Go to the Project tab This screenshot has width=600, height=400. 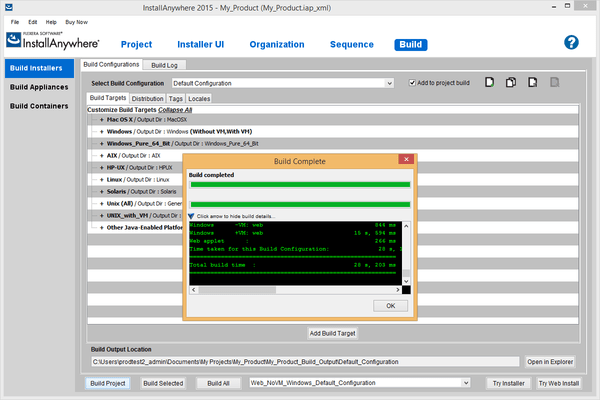click(x=136, y=44)
